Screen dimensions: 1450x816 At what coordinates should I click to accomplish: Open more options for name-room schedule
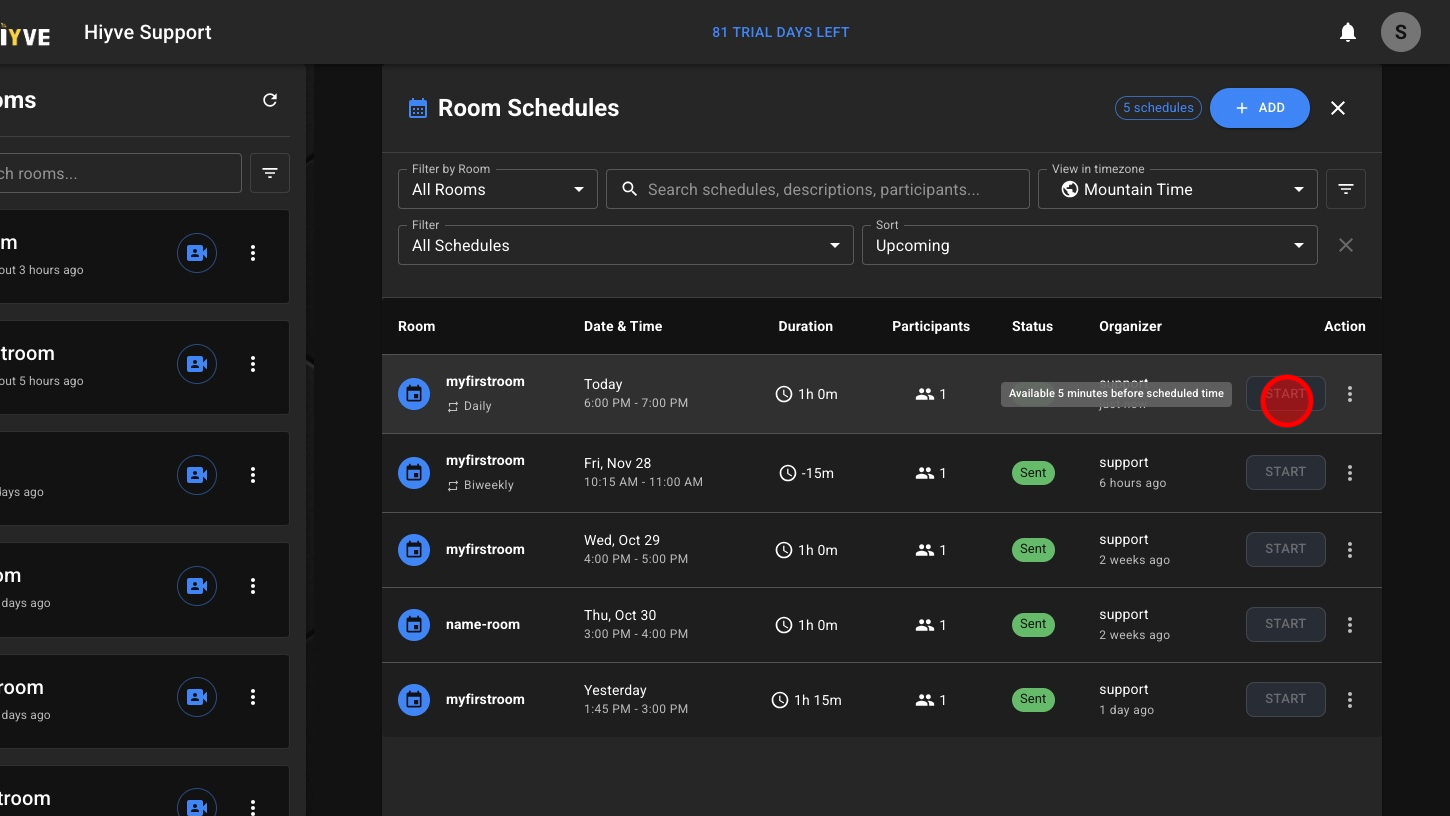1349,625
